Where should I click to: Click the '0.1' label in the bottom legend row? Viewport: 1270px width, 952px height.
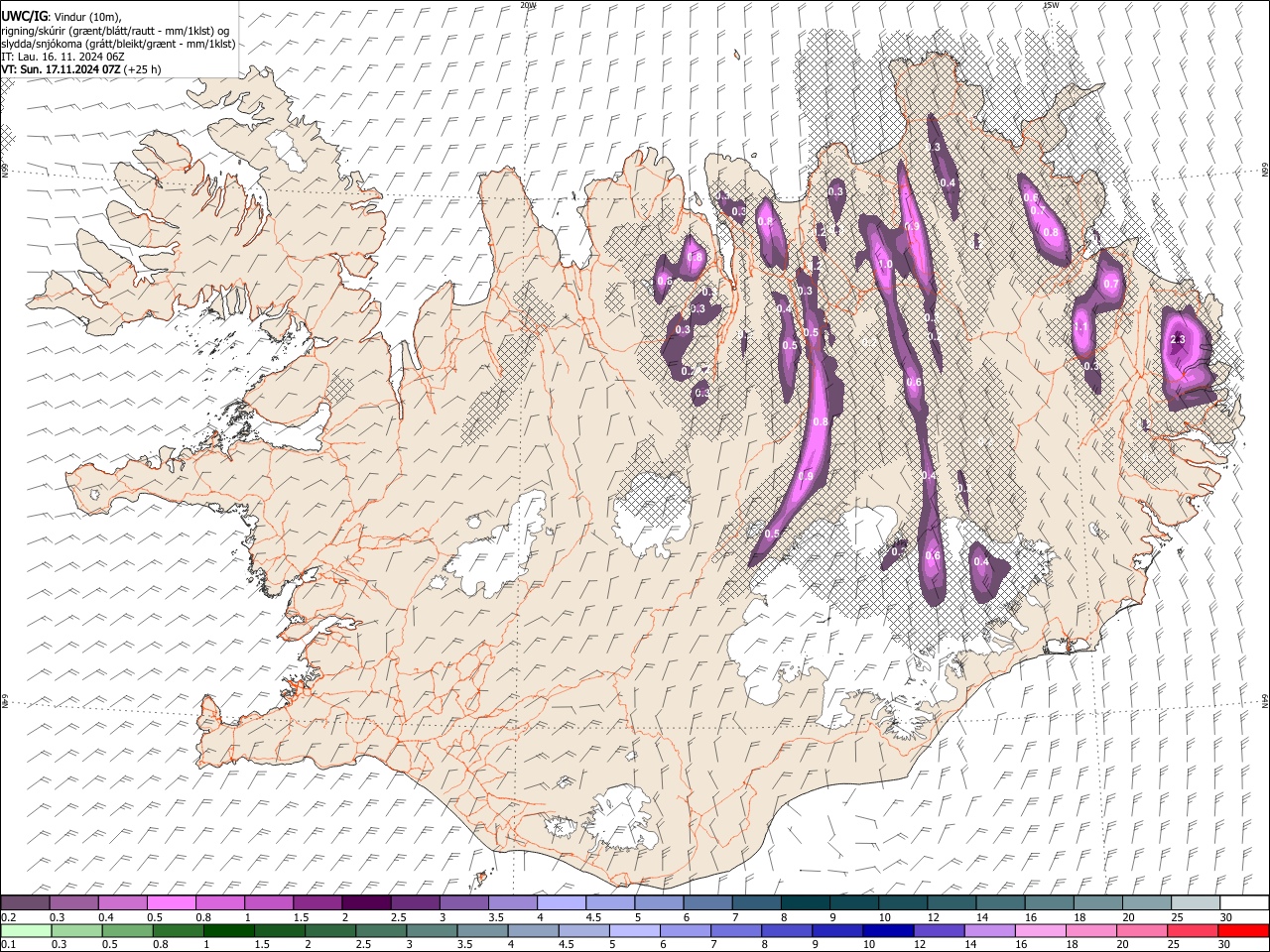point(8,944)
